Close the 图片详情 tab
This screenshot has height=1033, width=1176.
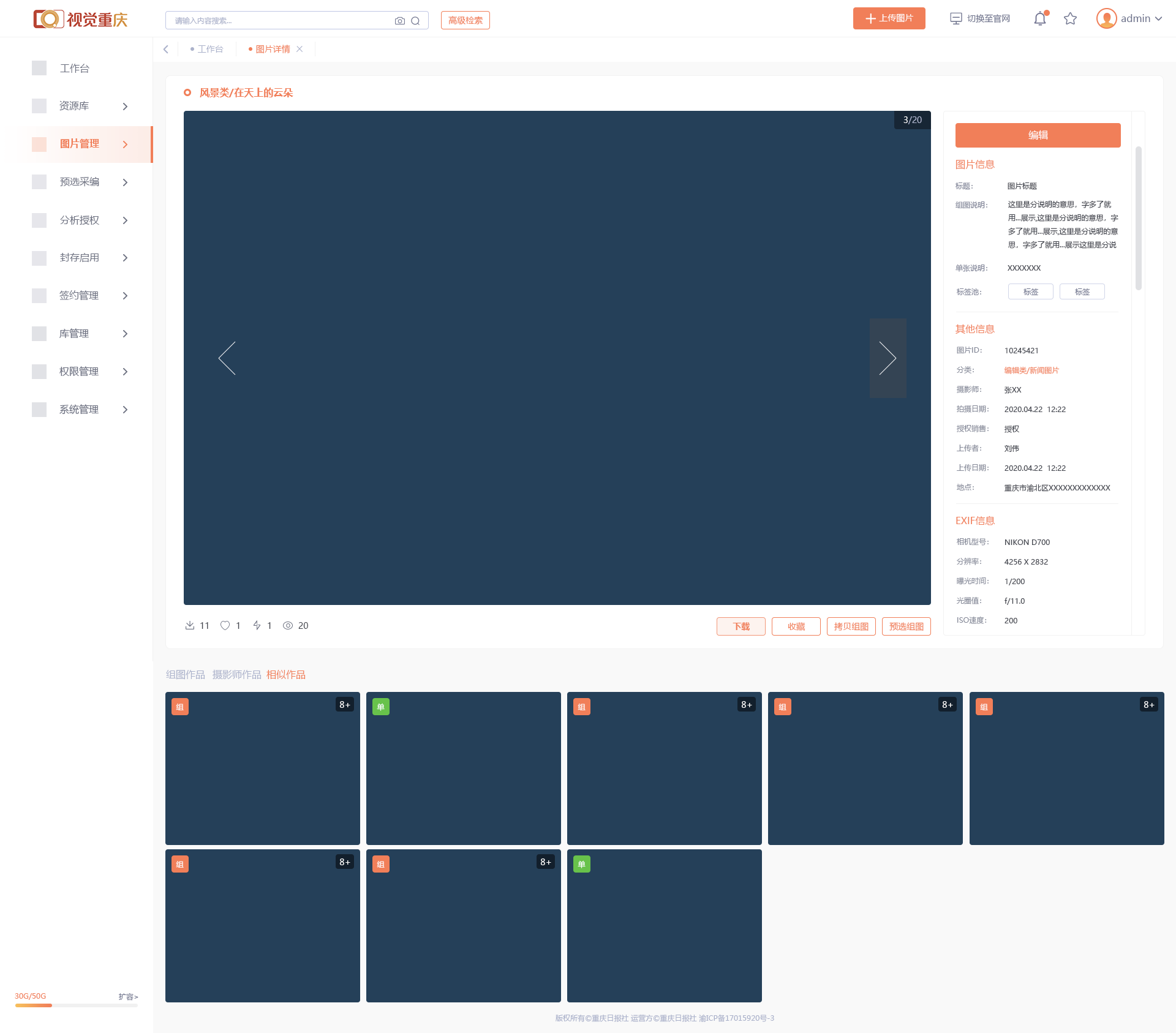[x=300, y=49]
